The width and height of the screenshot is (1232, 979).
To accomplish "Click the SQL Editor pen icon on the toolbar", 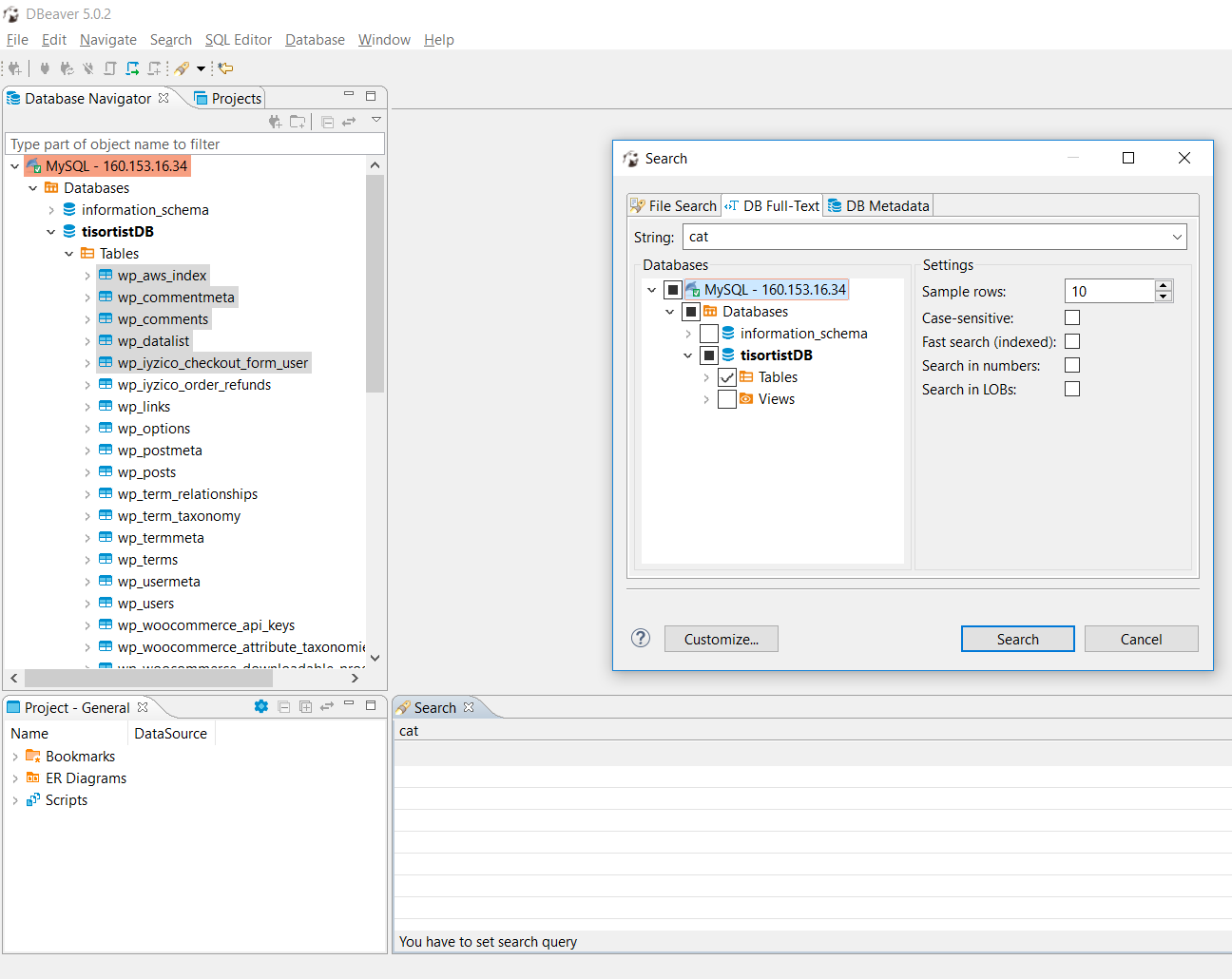I will pyautogui.click(x=182, y=68).
